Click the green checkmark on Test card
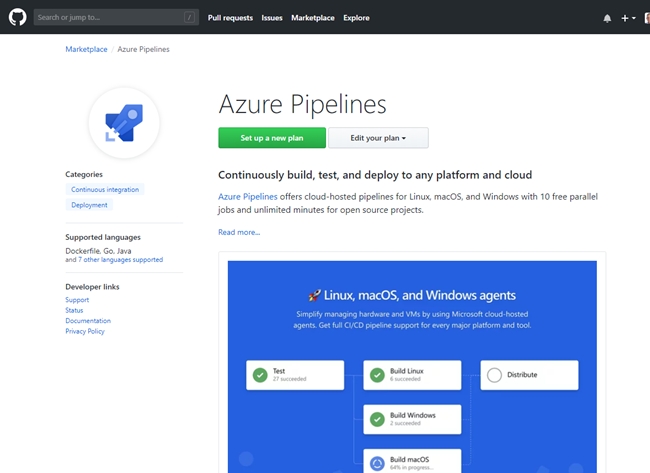This screenshot has width=650, height=473. point(260,375)
